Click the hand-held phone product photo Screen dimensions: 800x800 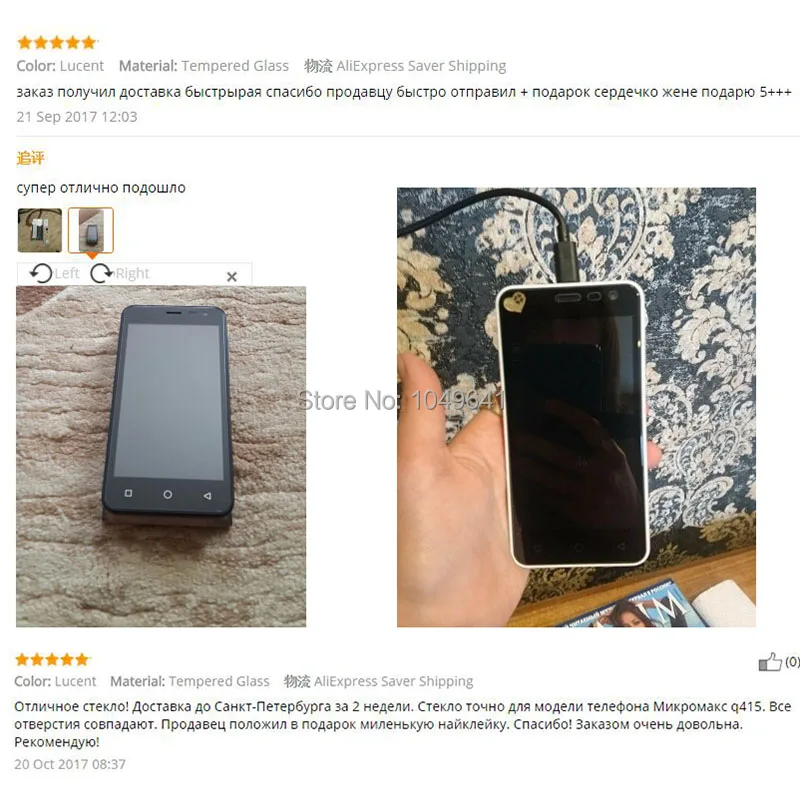[577, 407]
